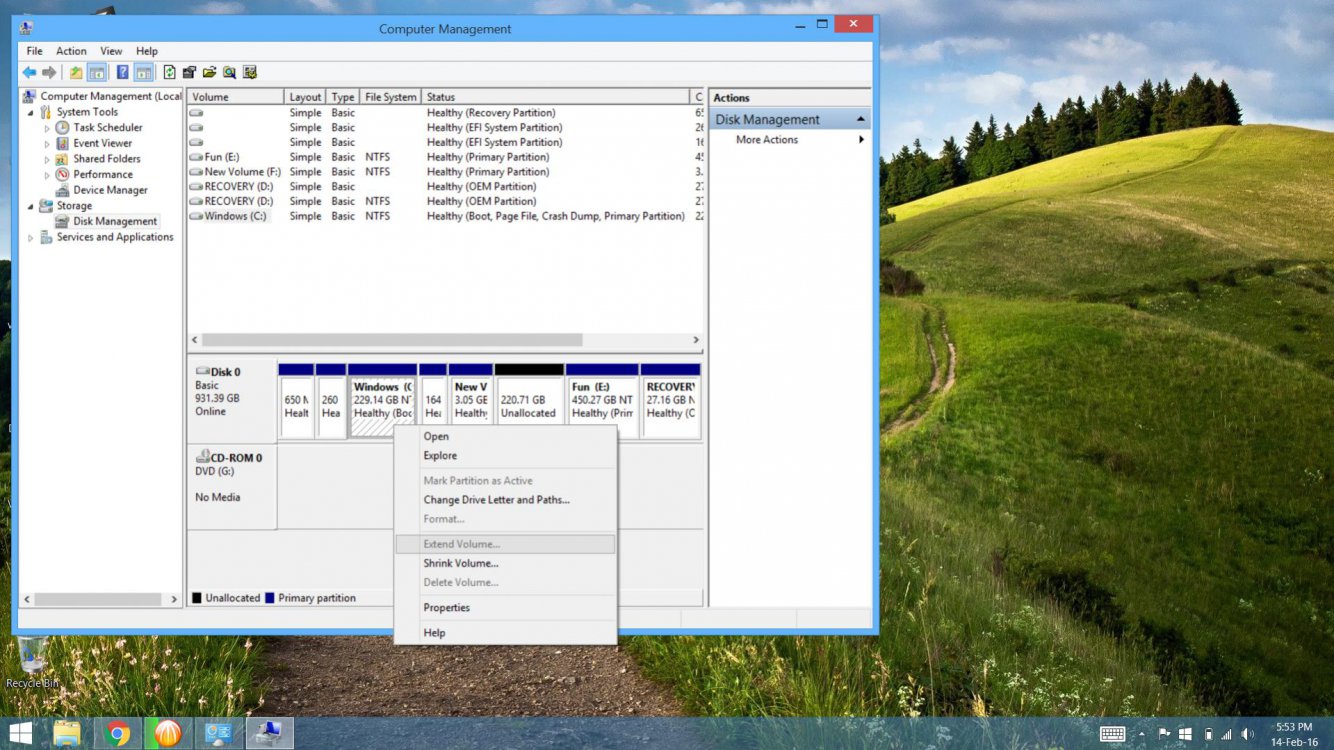Image resolution: width=1334 pixels, height=750 pixels.
Task: Click the last icon on the toolbar
Action: [x=250, y=72]
